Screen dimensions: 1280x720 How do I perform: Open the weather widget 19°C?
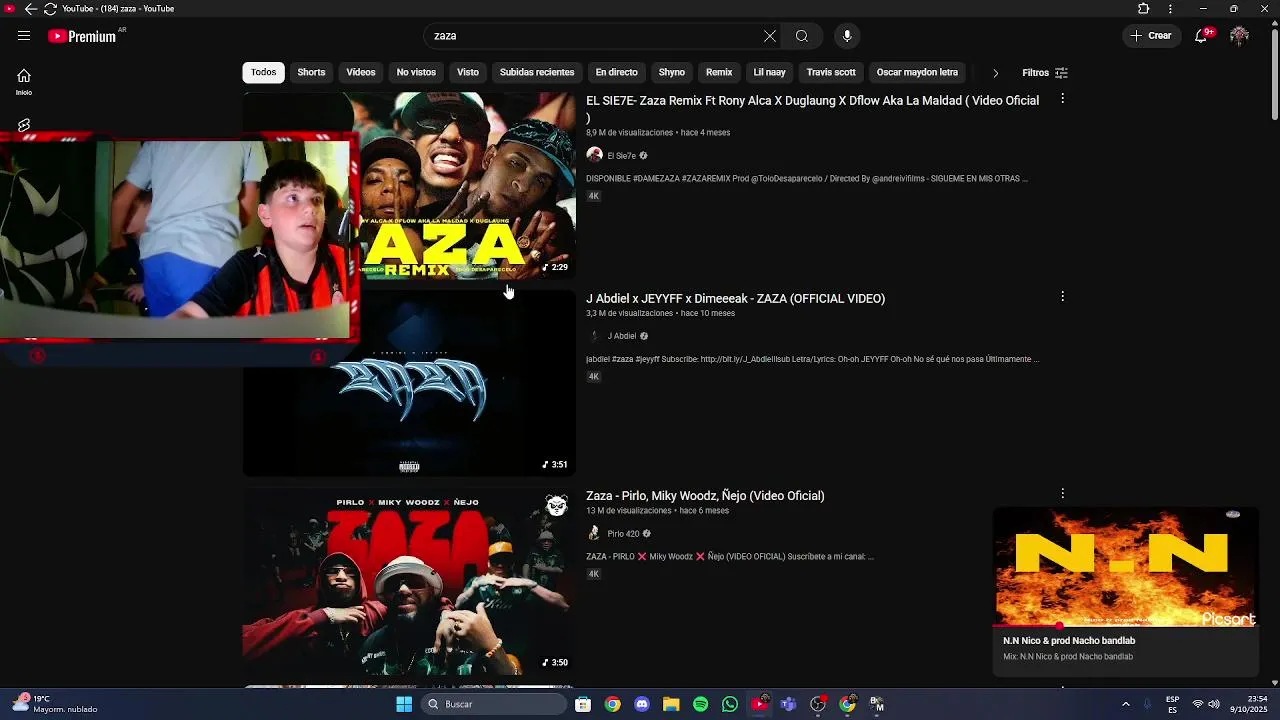point(55,704)
